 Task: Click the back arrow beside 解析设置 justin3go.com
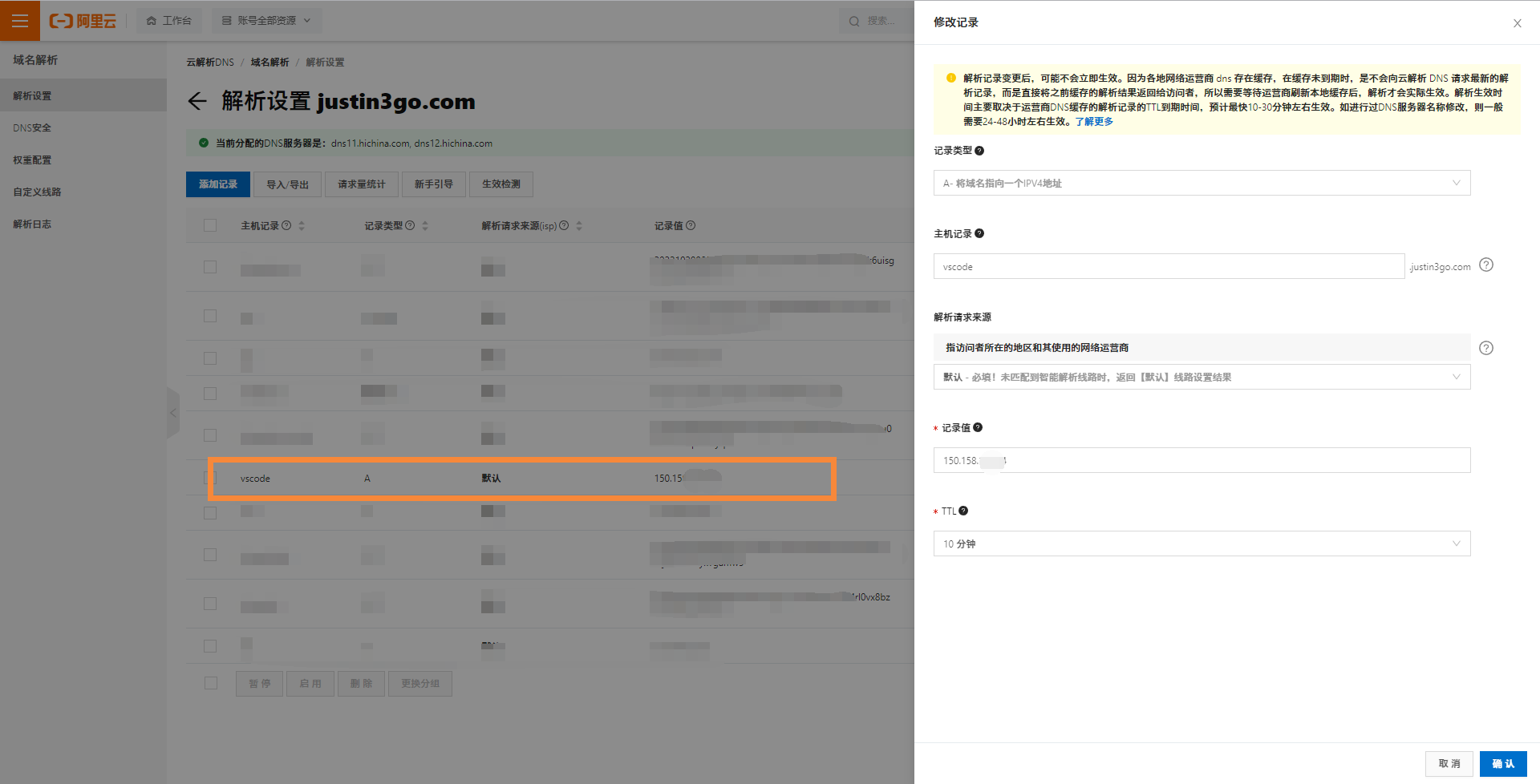coord(198,102)
